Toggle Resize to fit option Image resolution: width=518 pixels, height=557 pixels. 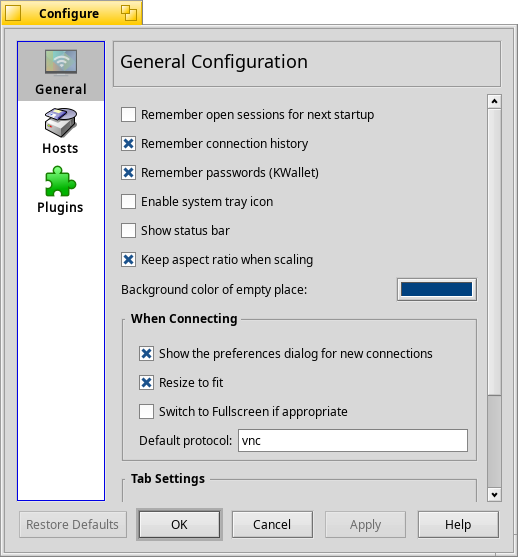(x=146, y=383)
